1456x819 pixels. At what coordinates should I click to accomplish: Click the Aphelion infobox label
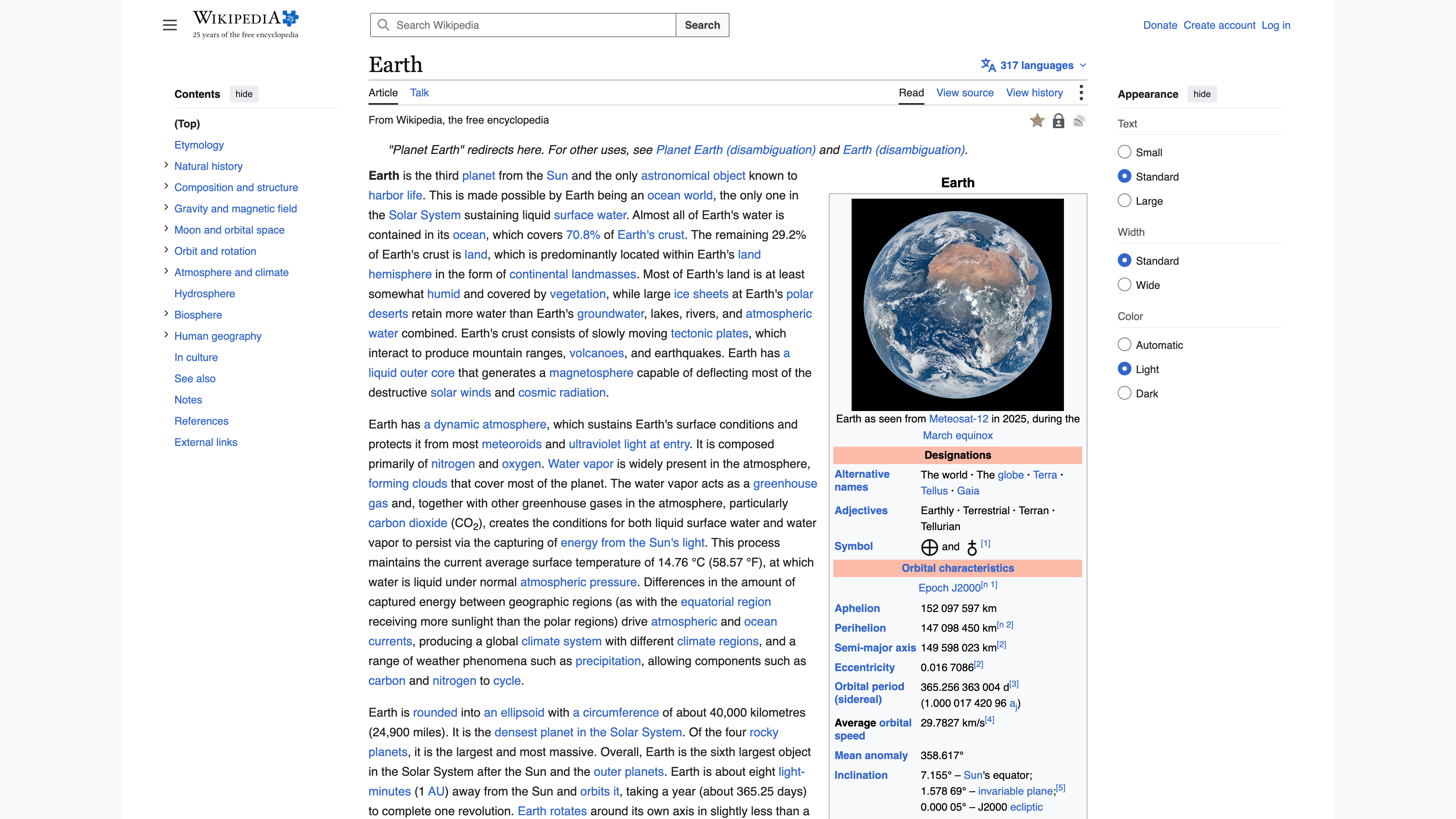(x=857, y=608)
